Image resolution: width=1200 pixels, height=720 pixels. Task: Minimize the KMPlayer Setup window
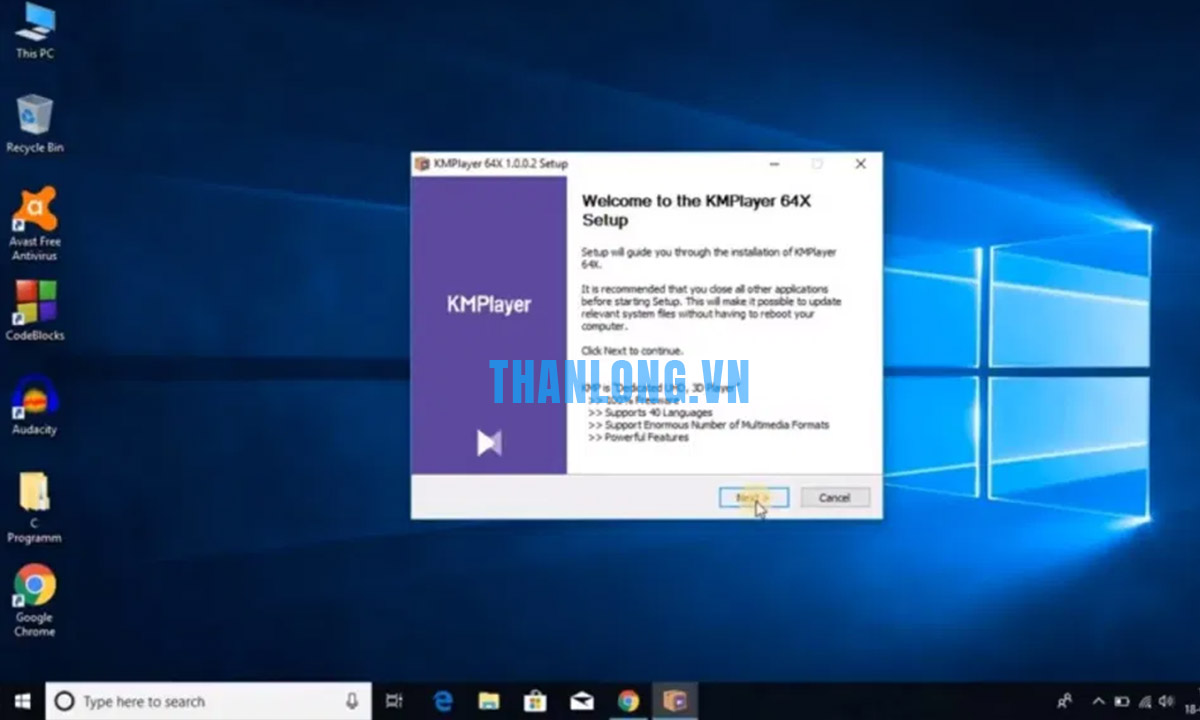point(774,164)
